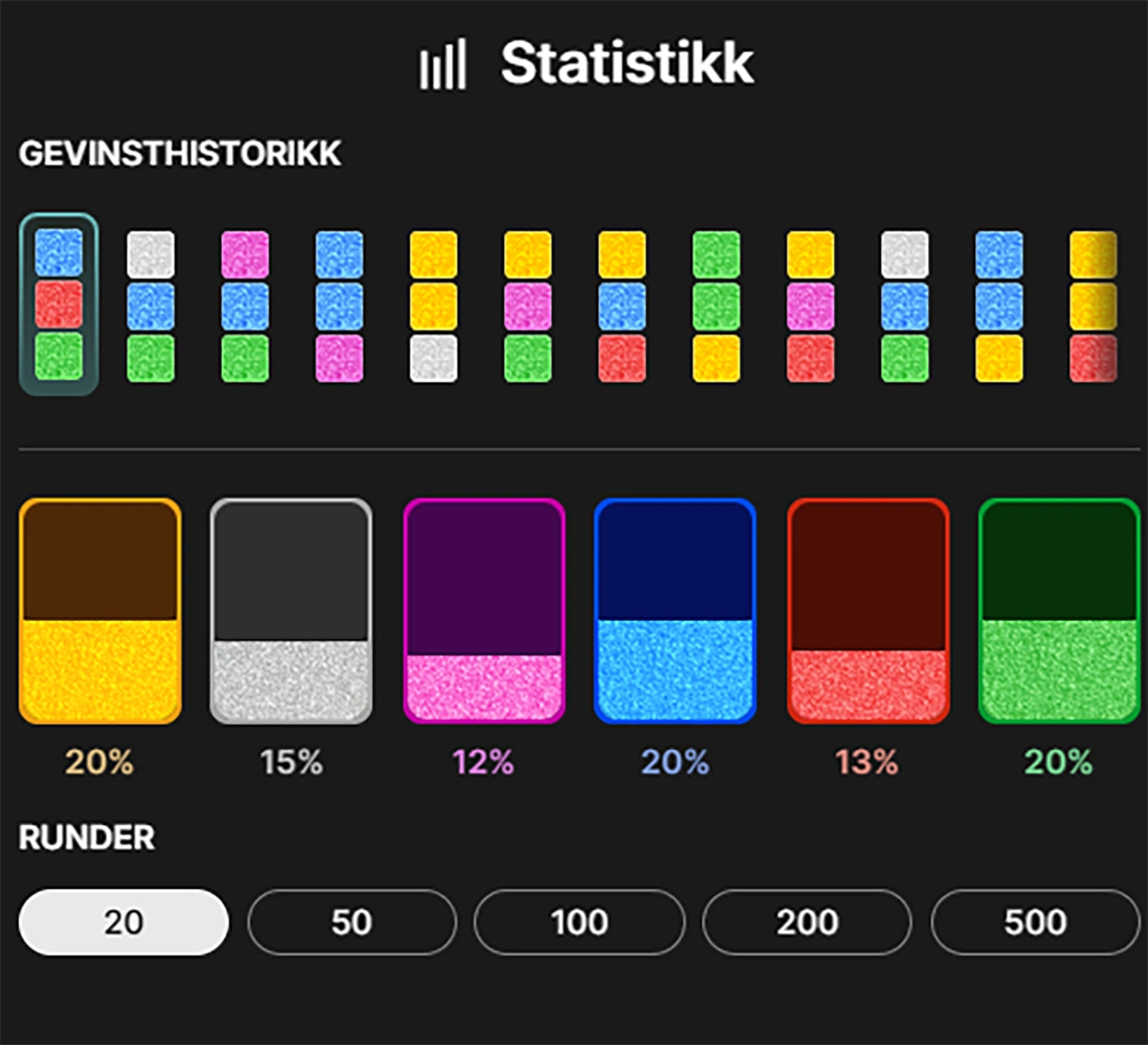Click the red 13% statistics card
1148x1045 pixels.
pos(868,611)
